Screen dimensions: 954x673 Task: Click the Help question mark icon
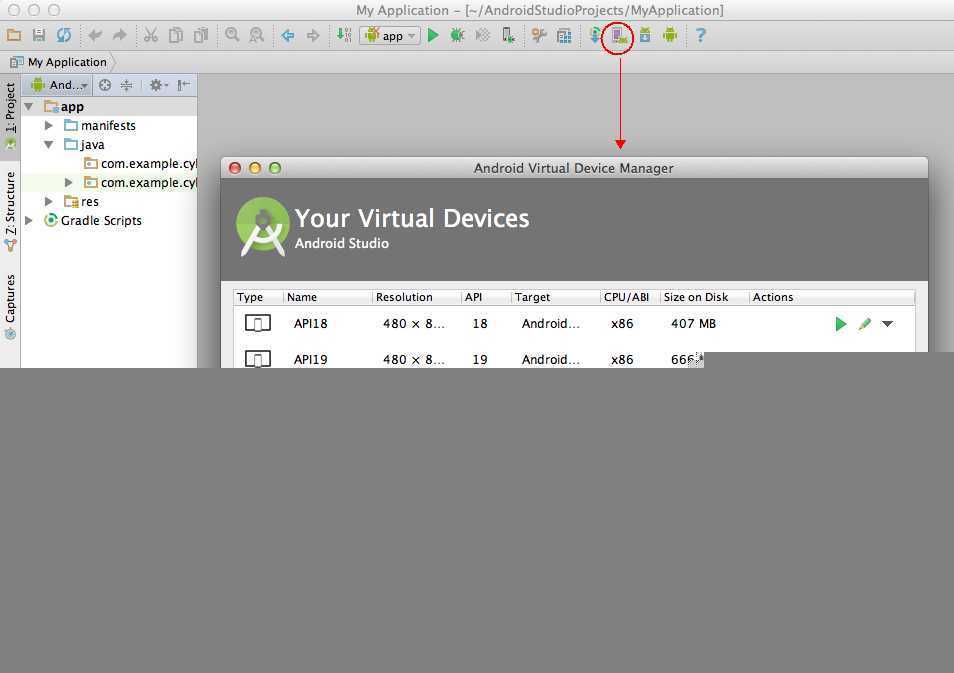click(700, 35)
